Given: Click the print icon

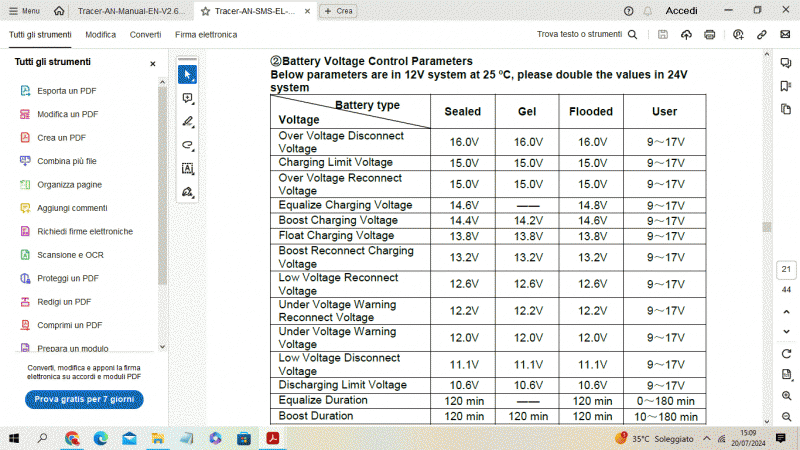Looking at the screenshot, I should (x=710, y=34).
